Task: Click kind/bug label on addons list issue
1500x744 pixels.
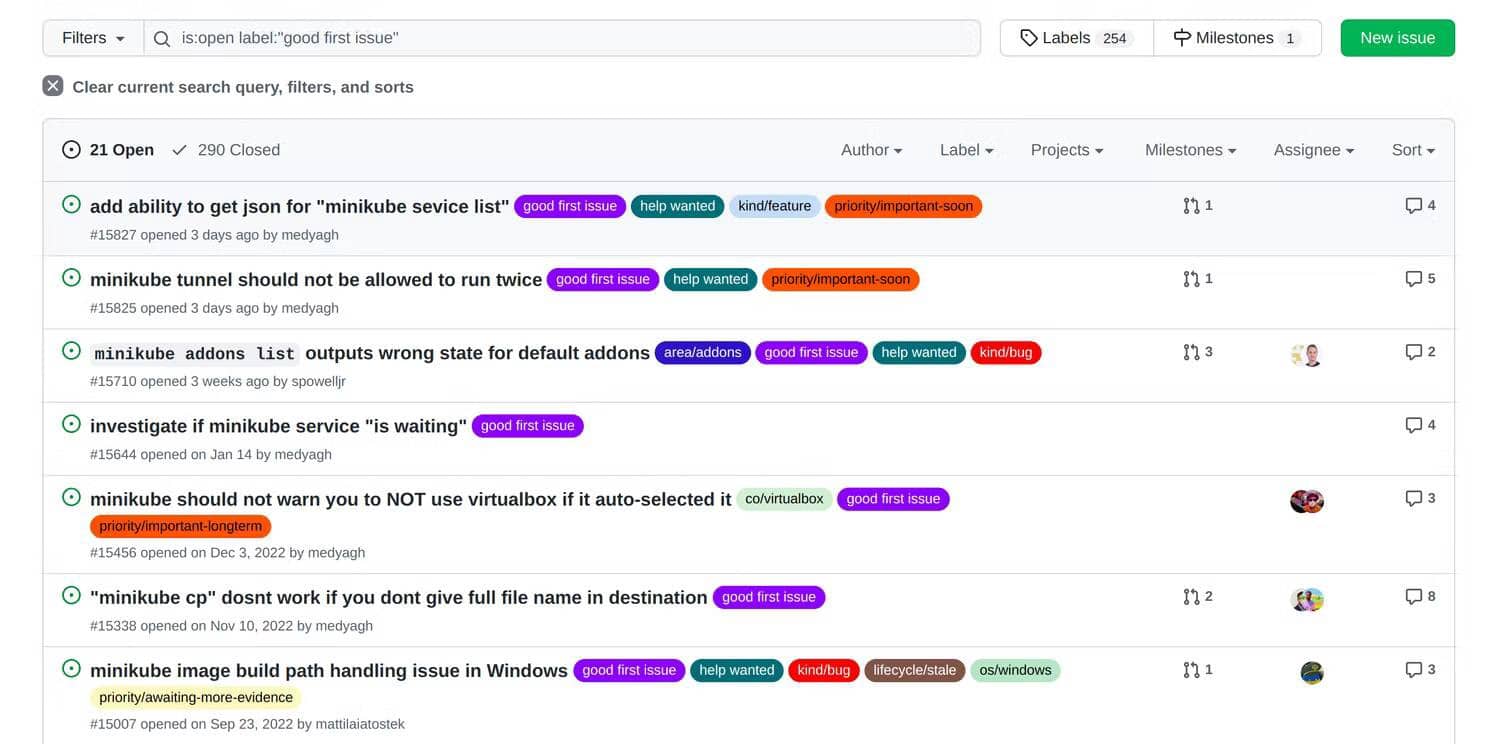Action: [x=1006, y=352]
